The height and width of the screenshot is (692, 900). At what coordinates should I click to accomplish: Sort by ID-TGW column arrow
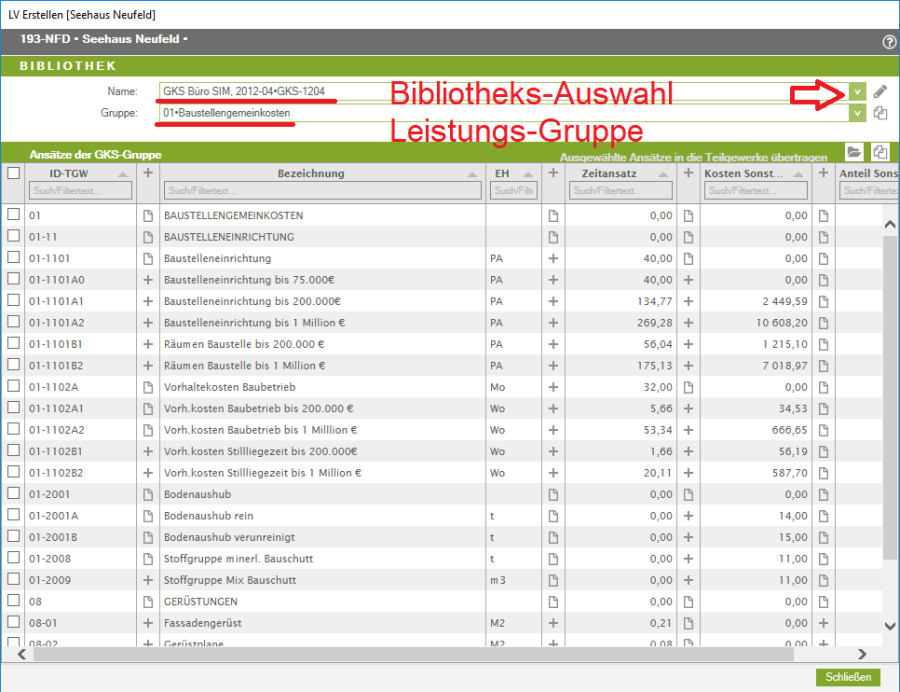(x=123, y=174)
